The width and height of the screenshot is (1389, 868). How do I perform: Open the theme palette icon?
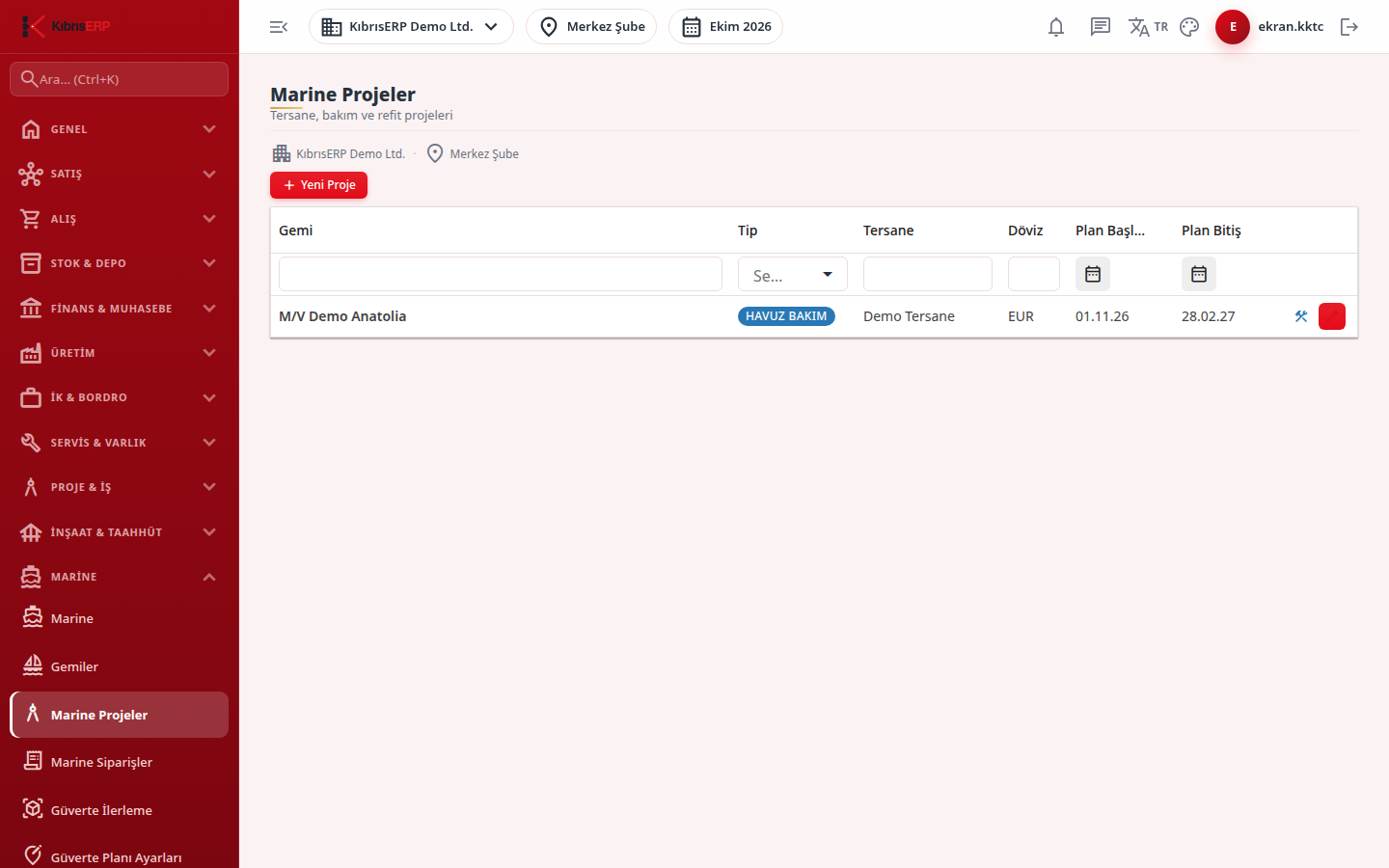1189,27
